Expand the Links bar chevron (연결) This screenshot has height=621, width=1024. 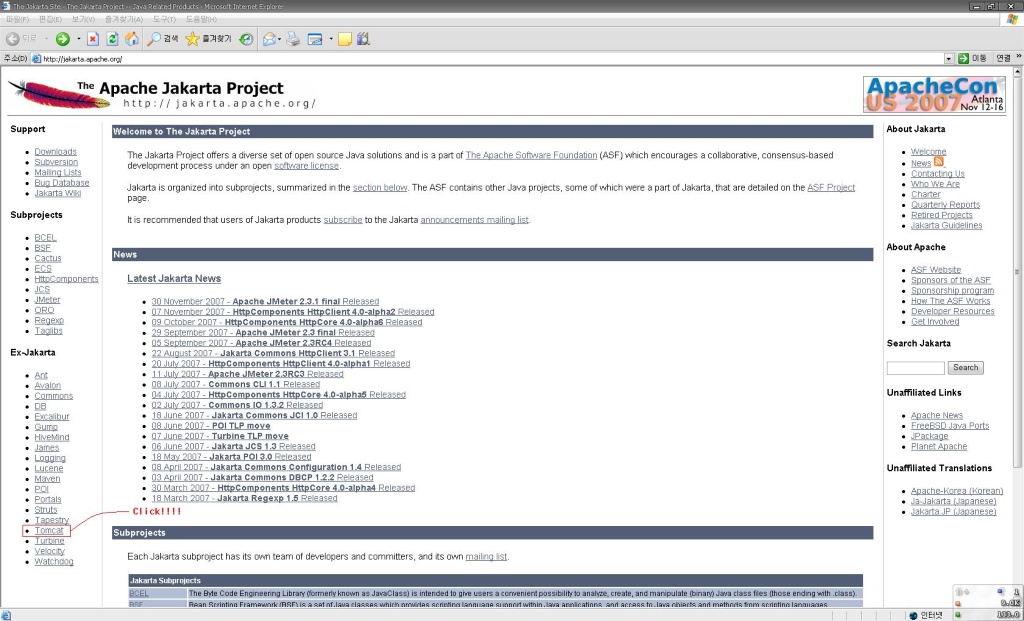point(1019,57)
